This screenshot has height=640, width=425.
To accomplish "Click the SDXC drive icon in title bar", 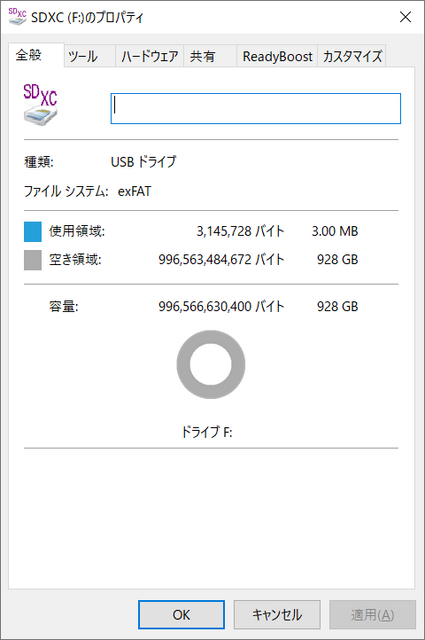I will (17, 17).
